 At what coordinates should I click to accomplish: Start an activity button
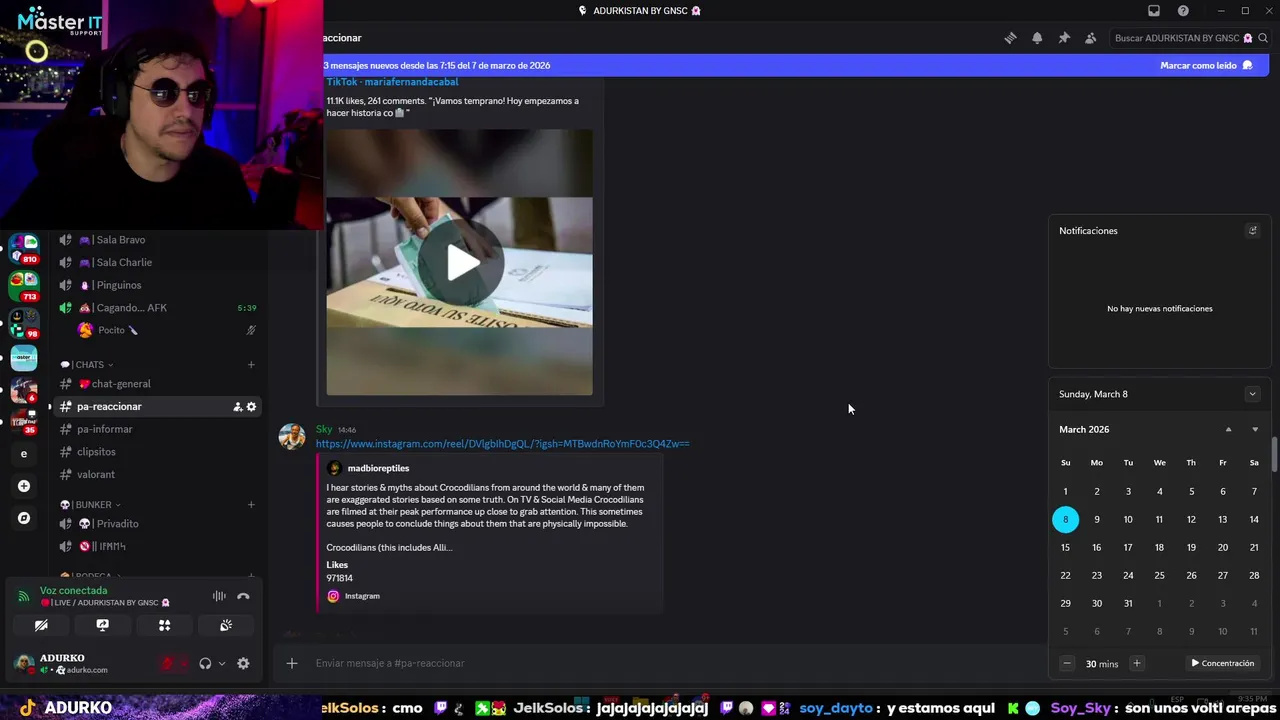pos(164,625)
